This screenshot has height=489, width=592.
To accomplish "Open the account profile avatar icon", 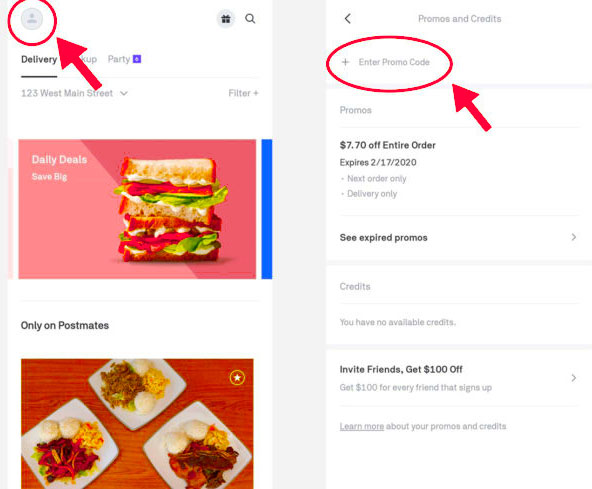I will point(32,19).
